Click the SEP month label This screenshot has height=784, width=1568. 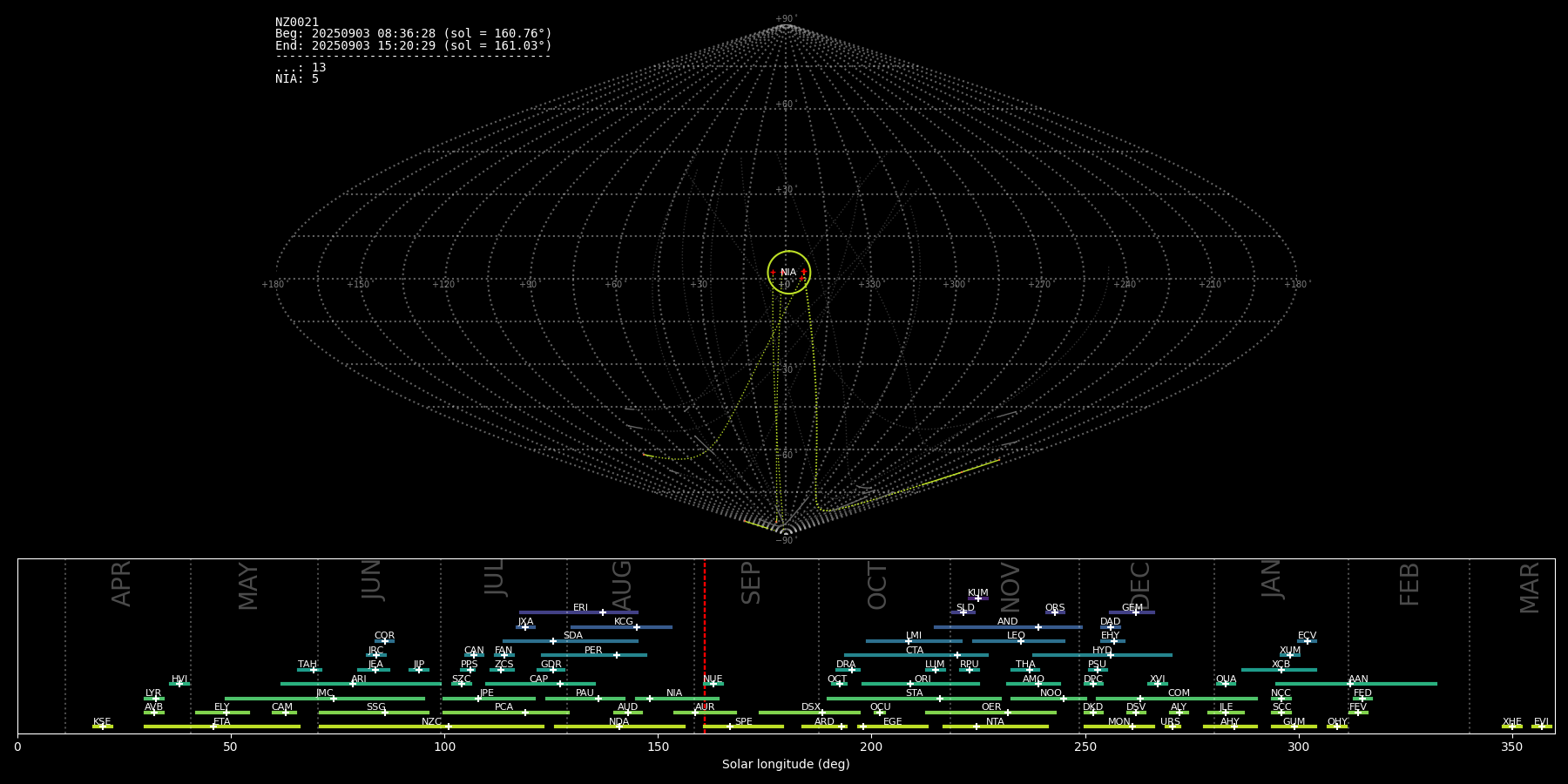tap(750, 583)
